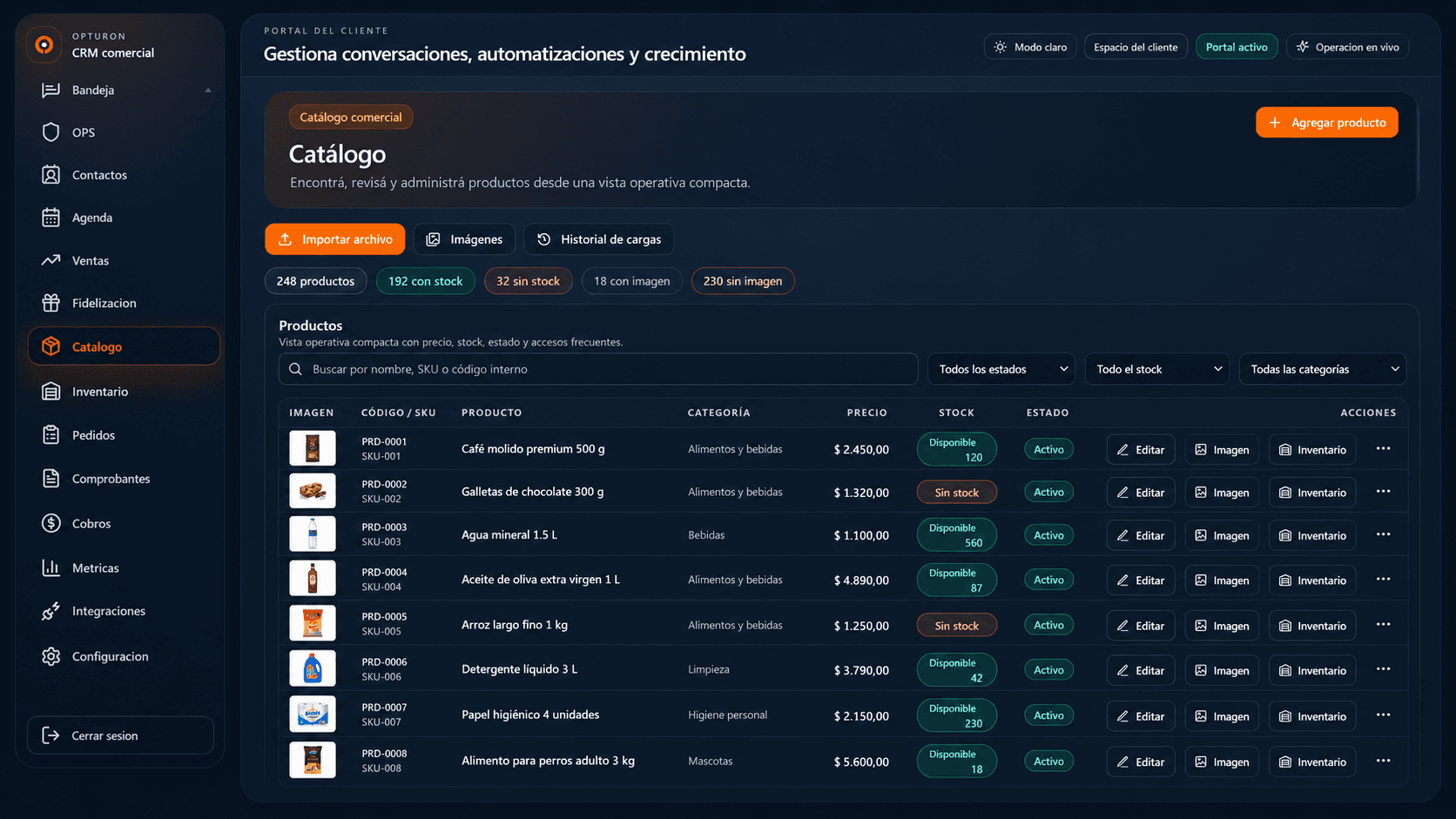This screenshot has width=1456, height=819.
Task: Open more actions menu for Agua mineral
Action: tap(1383, 535)
